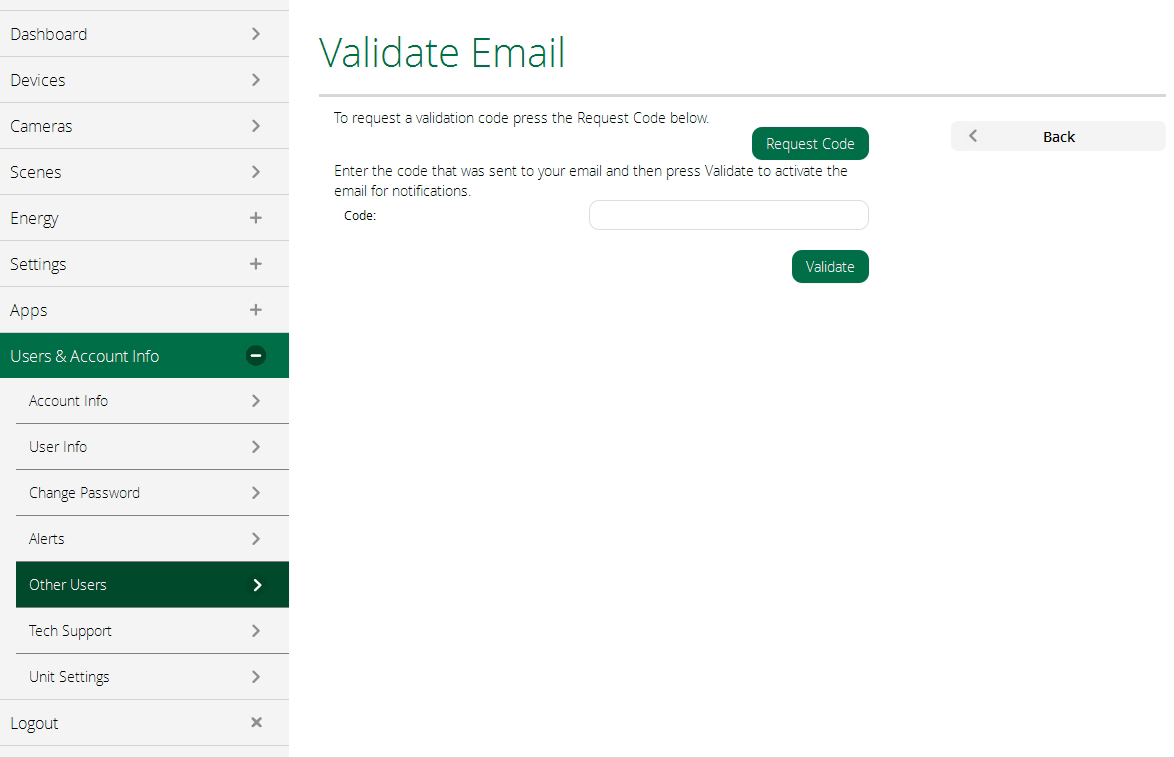Screen dimensions: 1174x757
Task: Go to User Info page
Action: coord(58,447)
